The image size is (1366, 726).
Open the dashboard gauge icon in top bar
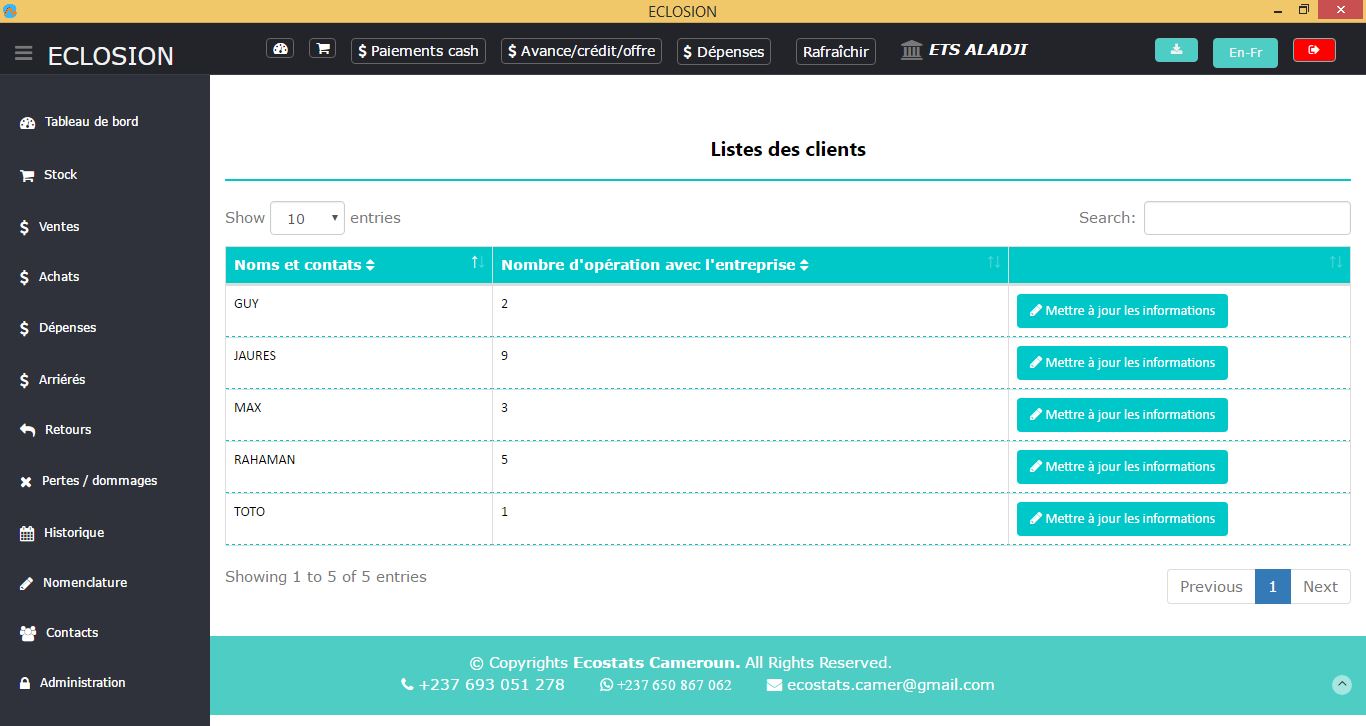pos(280,49)
